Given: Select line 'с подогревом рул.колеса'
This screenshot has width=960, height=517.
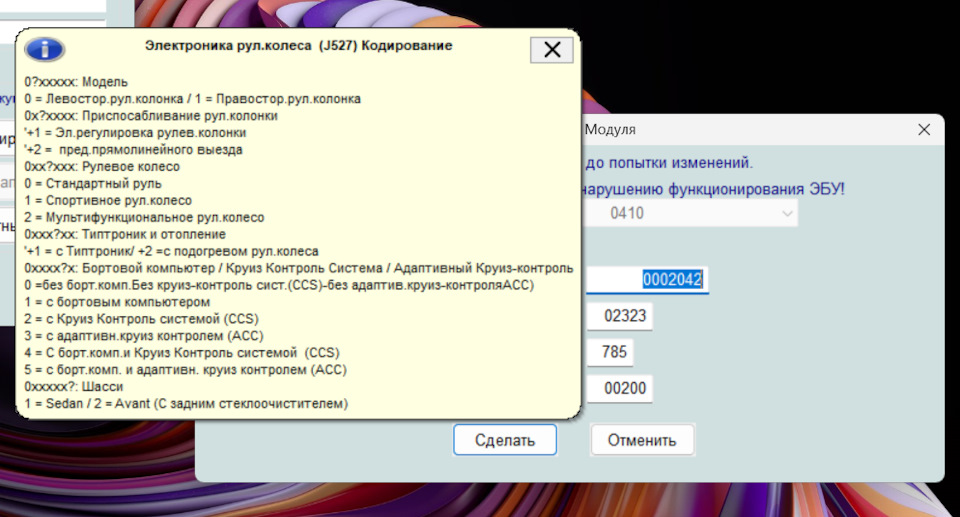Looking at the screenshot, I should pos(171,252).
